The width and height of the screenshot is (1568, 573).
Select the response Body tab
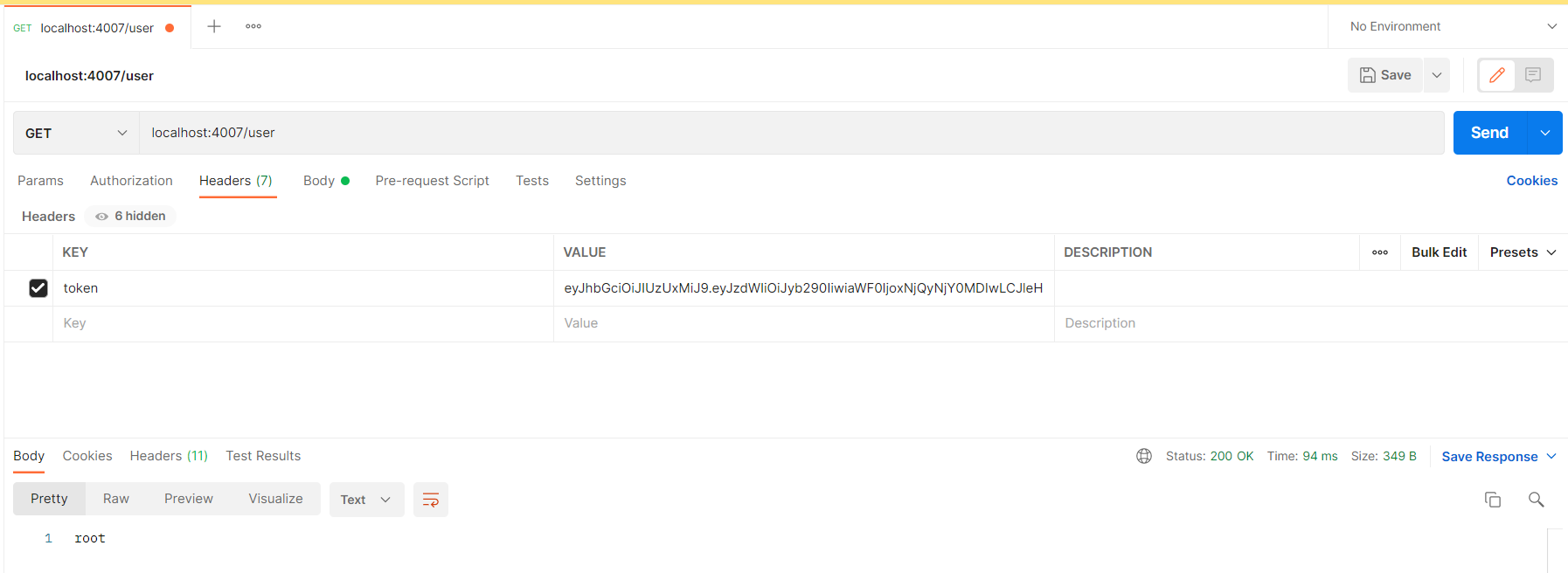29,456
